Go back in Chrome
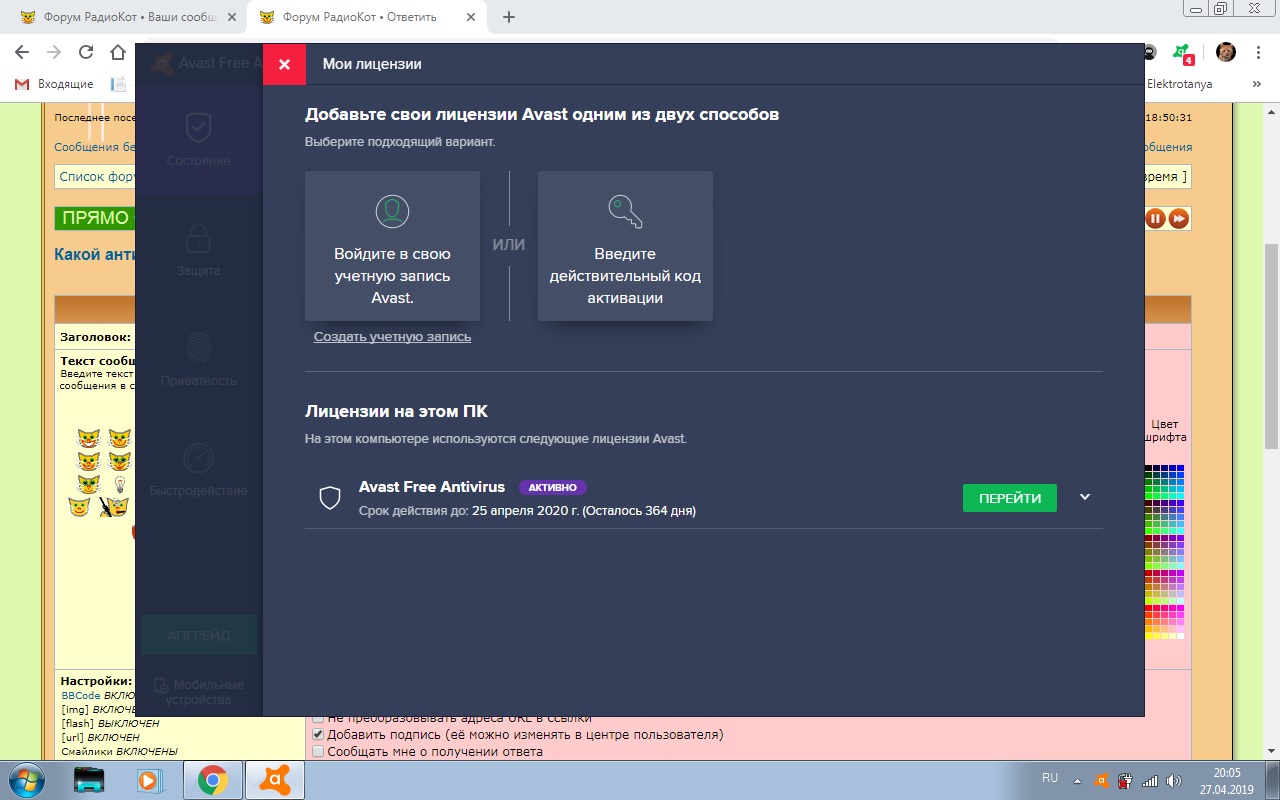Screen dimensions: 1280x800 point(22,52)
